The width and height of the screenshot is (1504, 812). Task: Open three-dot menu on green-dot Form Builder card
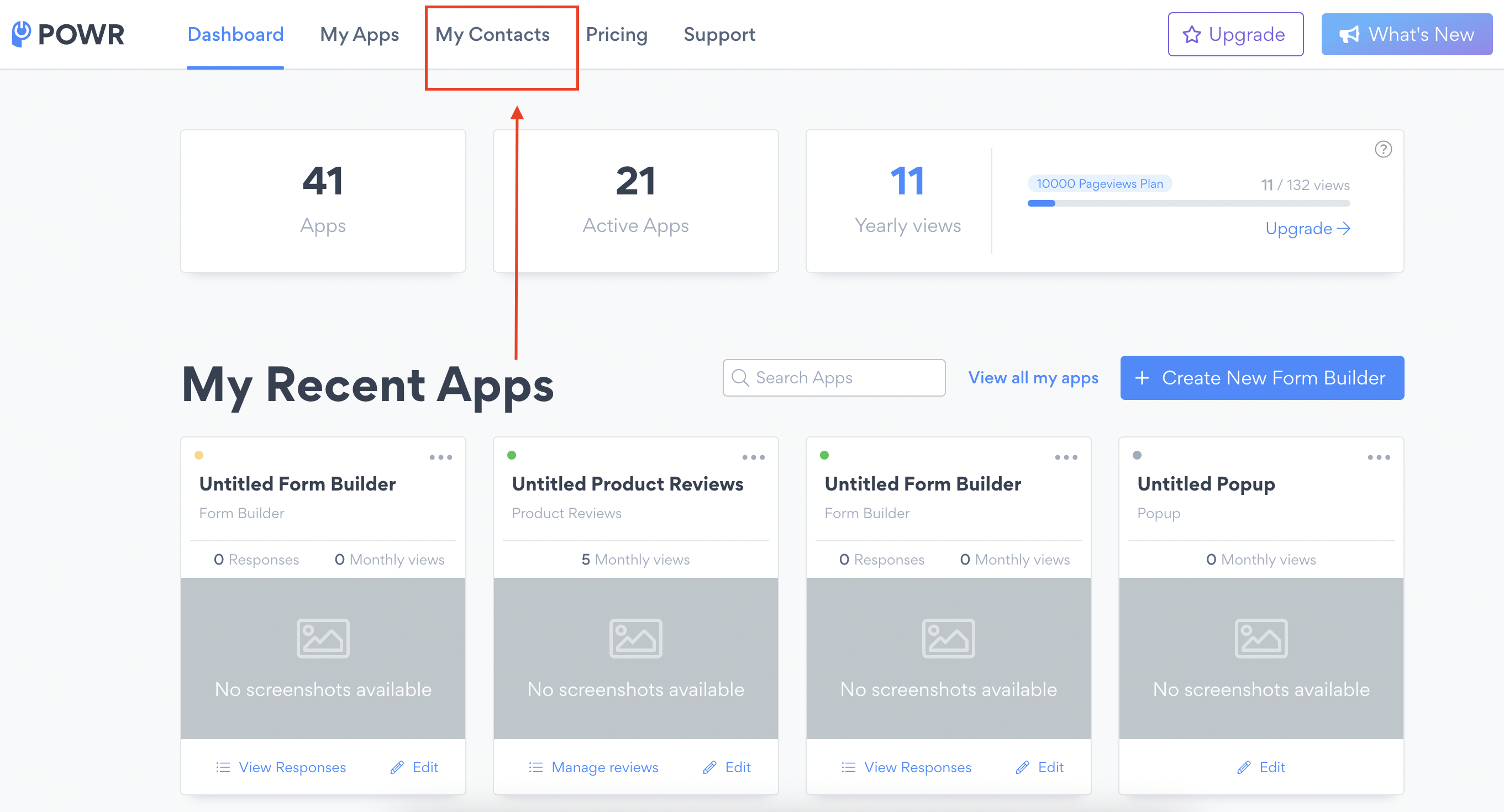click(1066, 457)
